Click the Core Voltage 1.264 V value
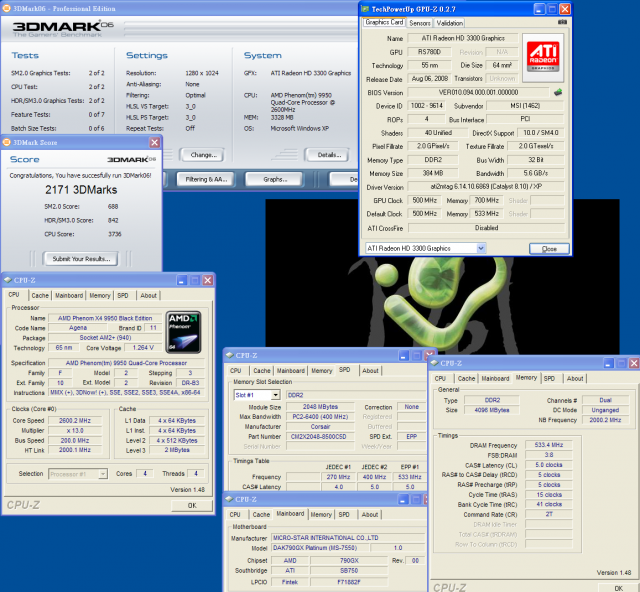Viewport: 640px width, 592px height. (x=143, y=348)
